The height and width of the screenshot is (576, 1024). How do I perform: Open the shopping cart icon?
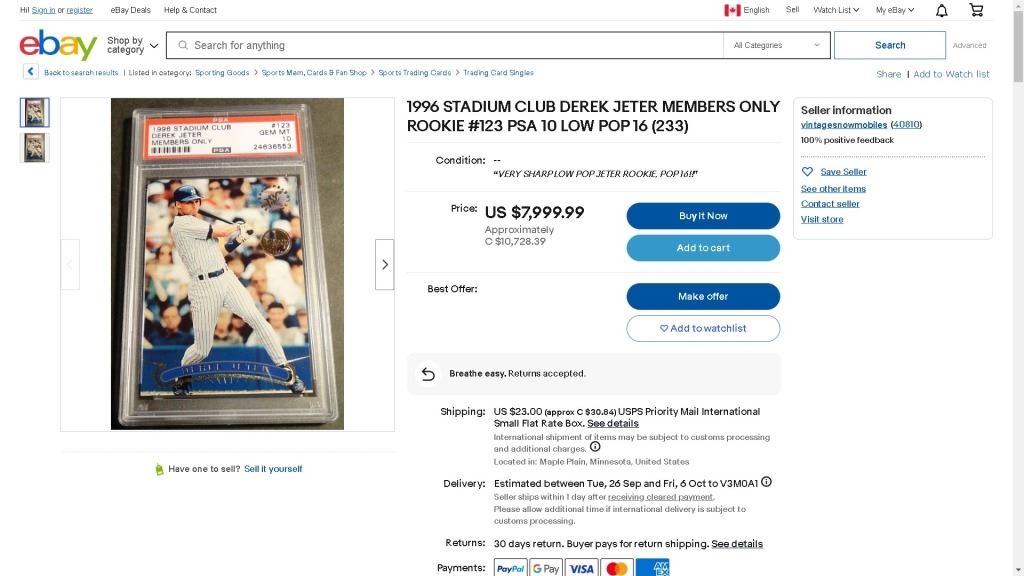pos(976,10)
